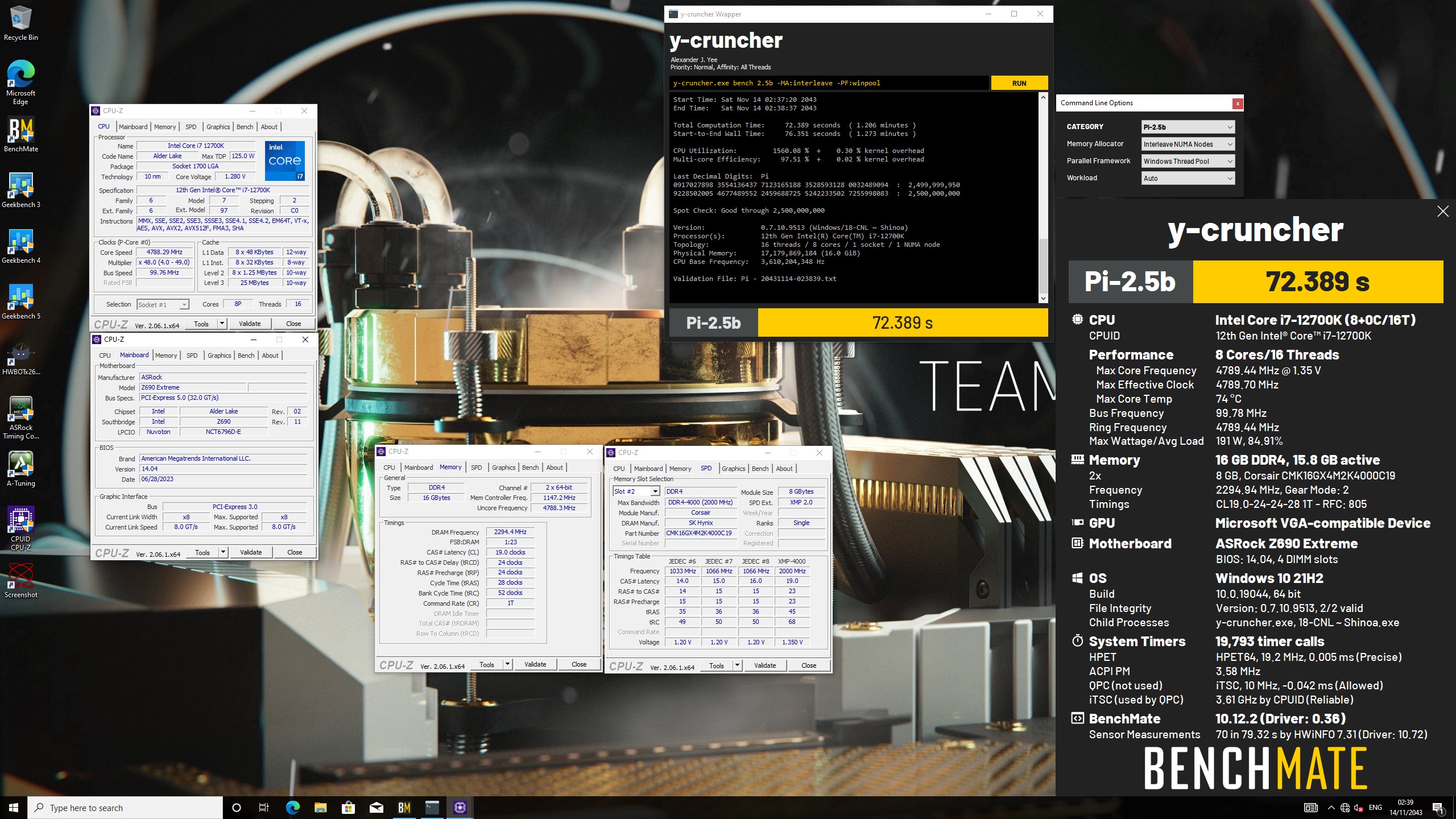Open Graphics tab in CPU-Z Mainboard window

coord(220,355)
